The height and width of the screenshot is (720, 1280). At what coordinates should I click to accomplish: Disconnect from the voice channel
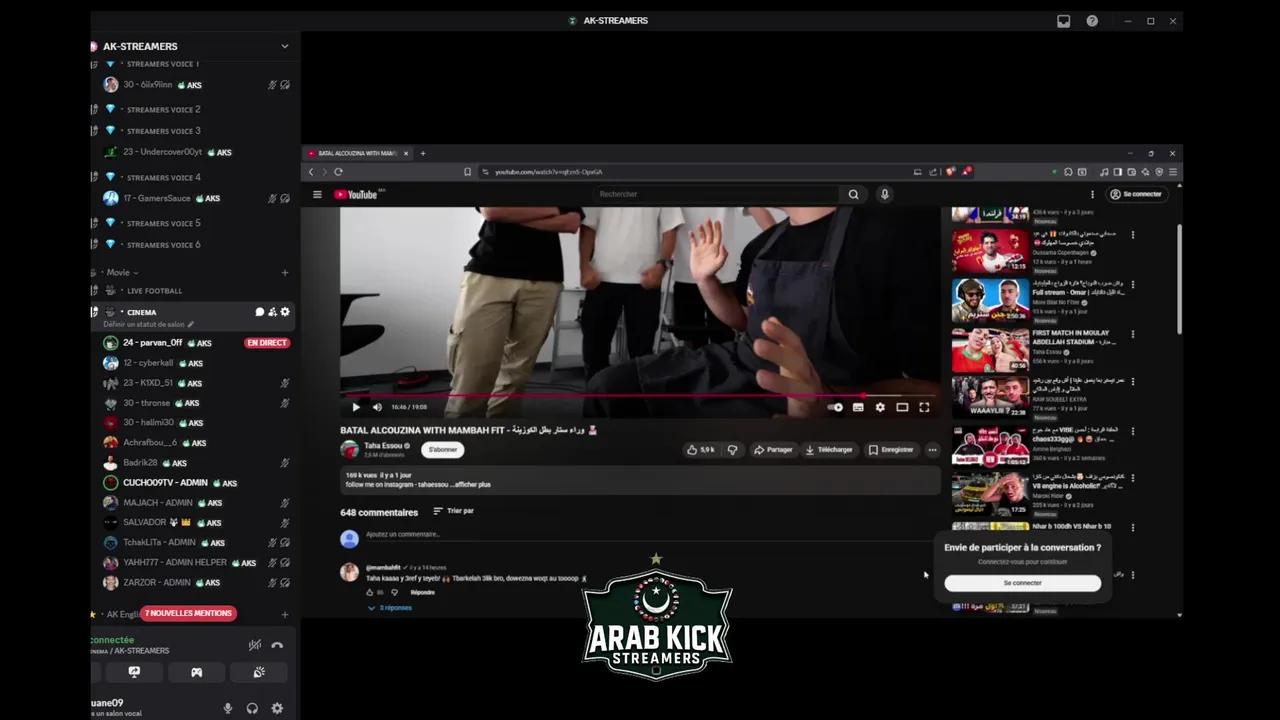(277, 645)
